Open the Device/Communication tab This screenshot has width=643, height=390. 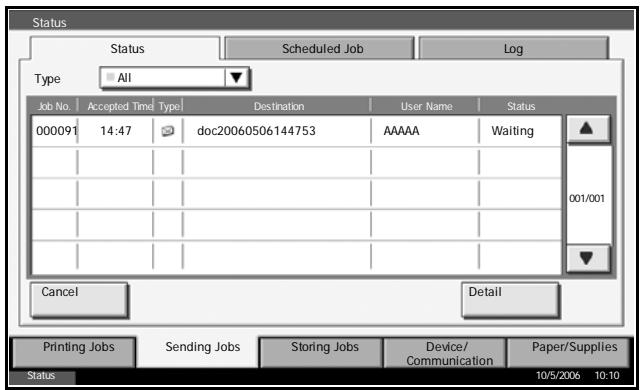pos(445,353)
